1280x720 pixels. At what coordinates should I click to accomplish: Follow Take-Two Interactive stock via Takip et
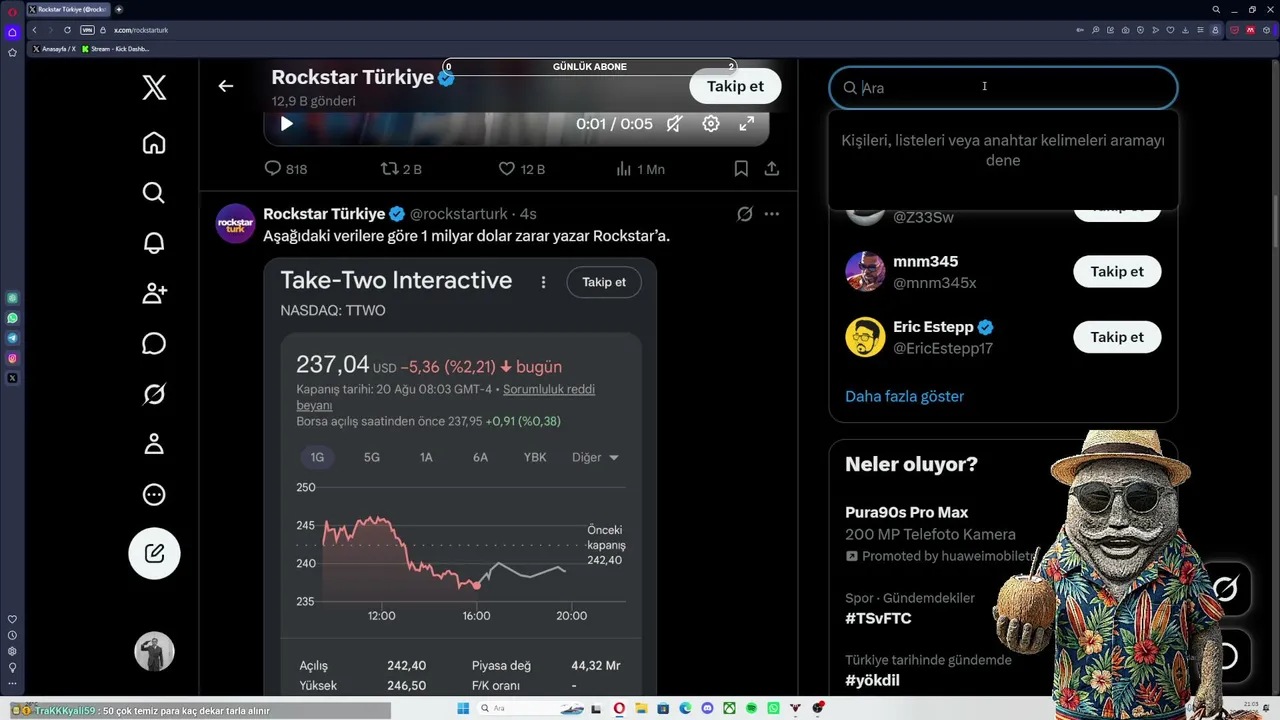604,282
